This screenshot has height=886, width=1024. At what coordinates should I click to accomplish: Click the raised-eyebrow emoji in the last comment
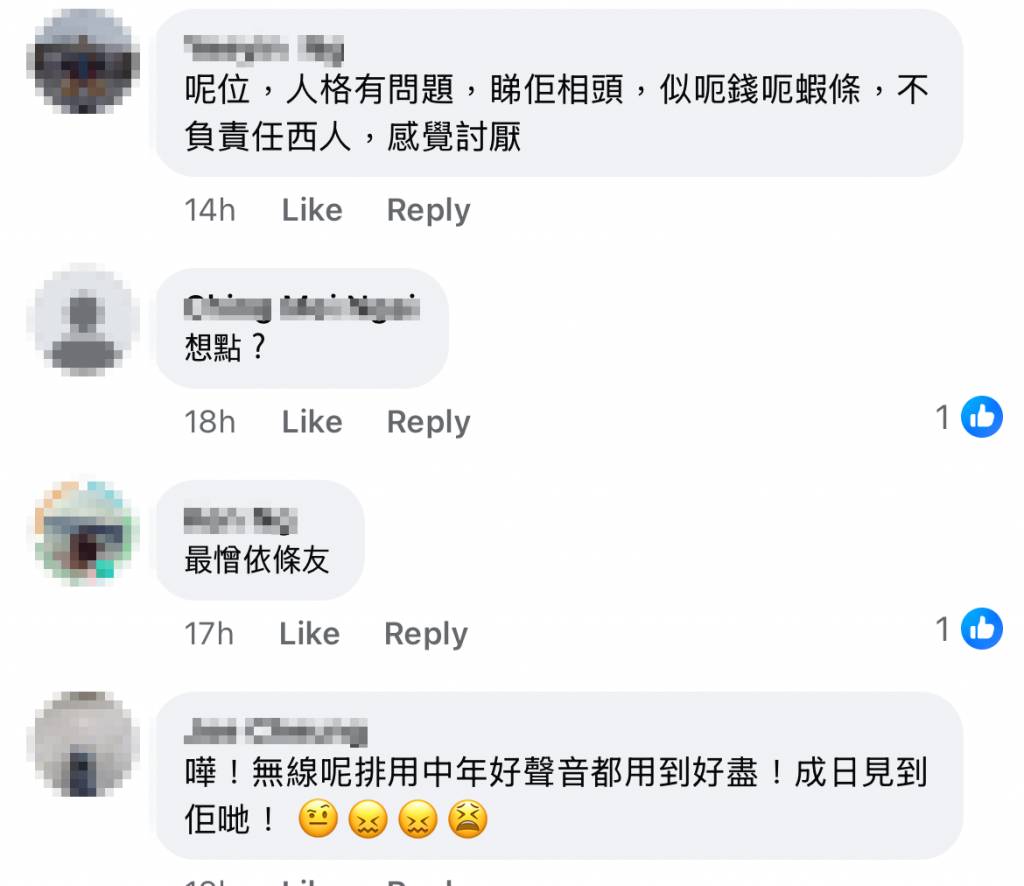click(318, 818)
